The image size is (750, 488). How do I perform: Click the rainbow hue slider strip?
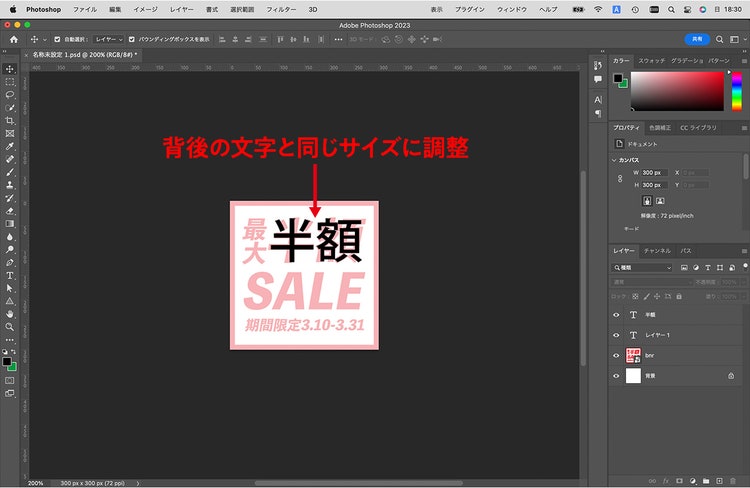coord(737,91)
